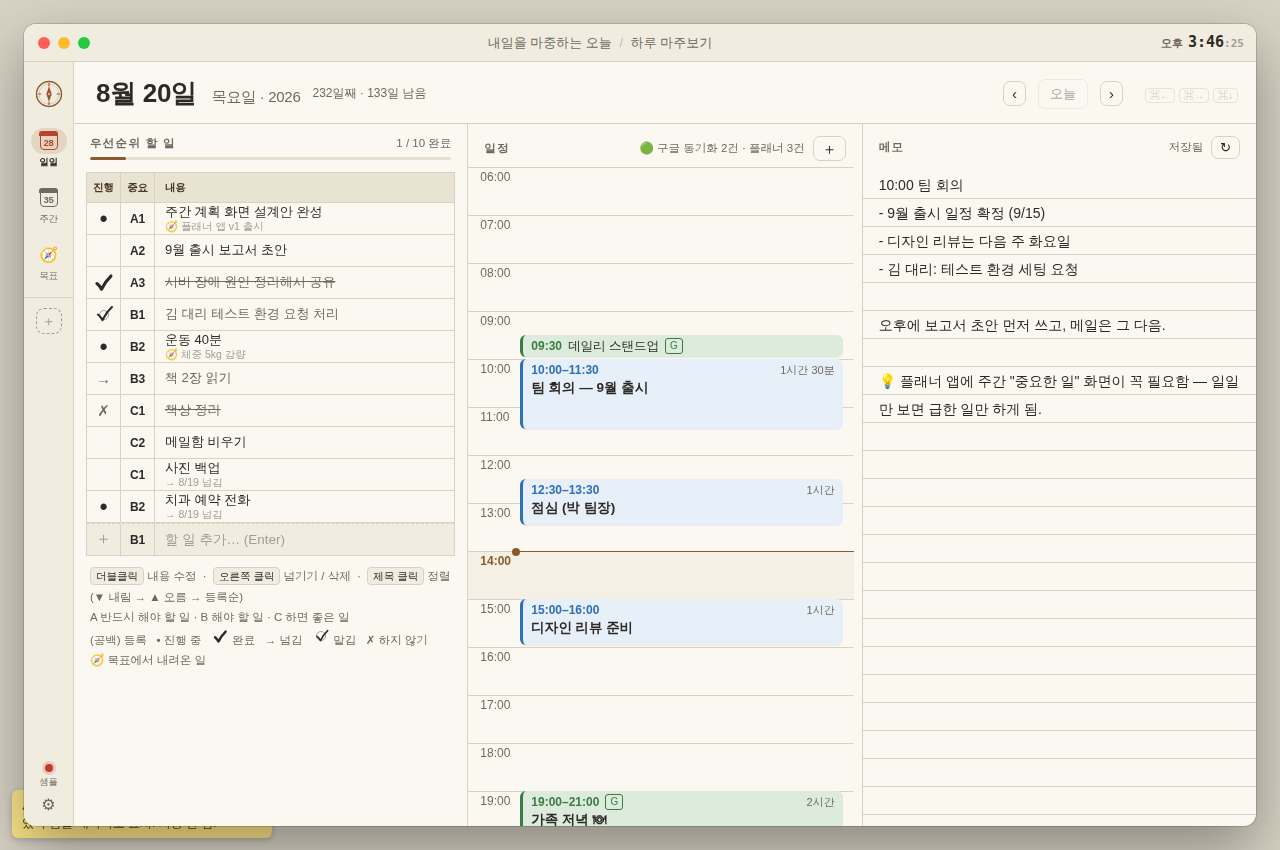Toggle the completed check of task A3
The image size is (1280, 850).
[x=103, y=283]
